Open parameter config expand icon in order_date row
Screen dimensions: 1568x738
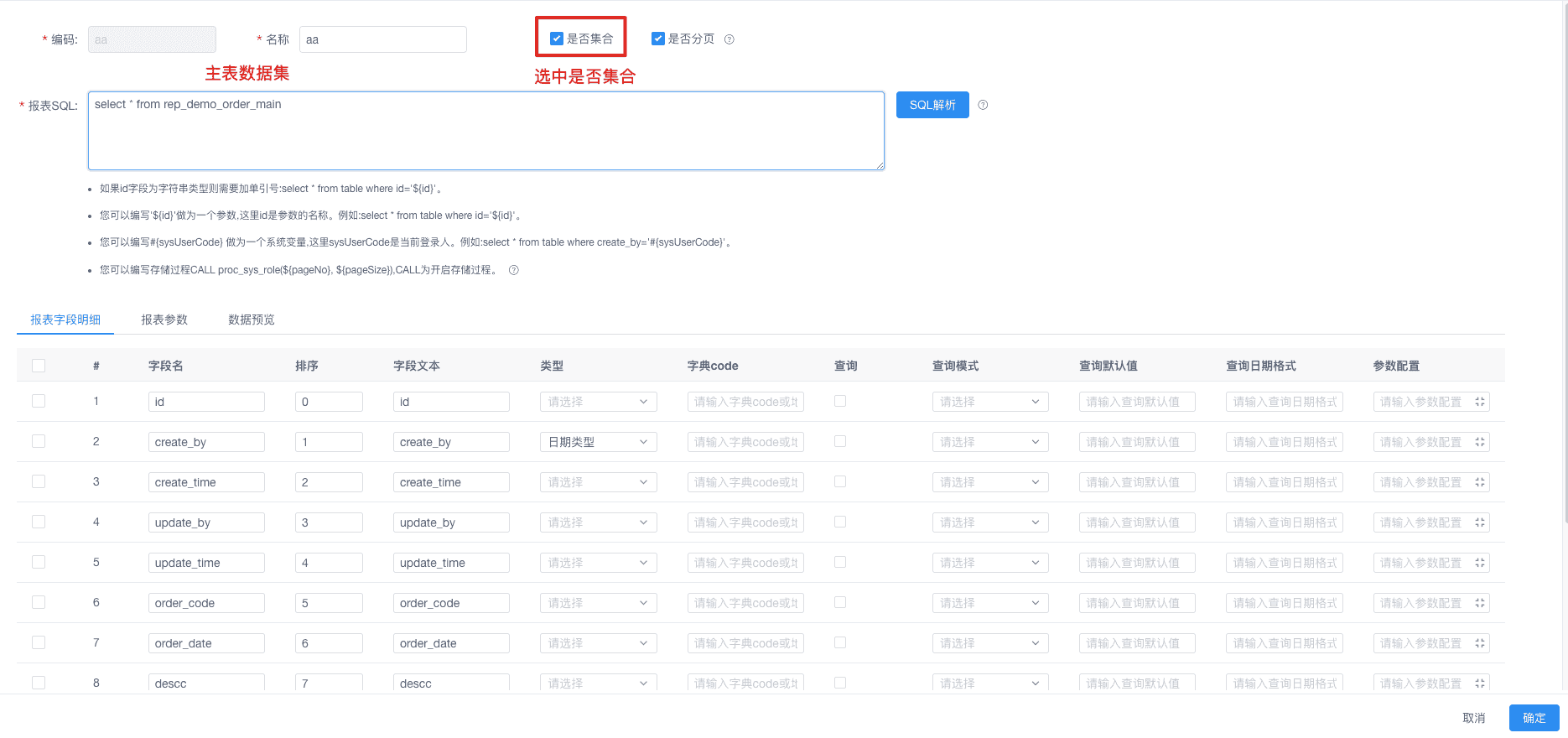coord(1480,643)
